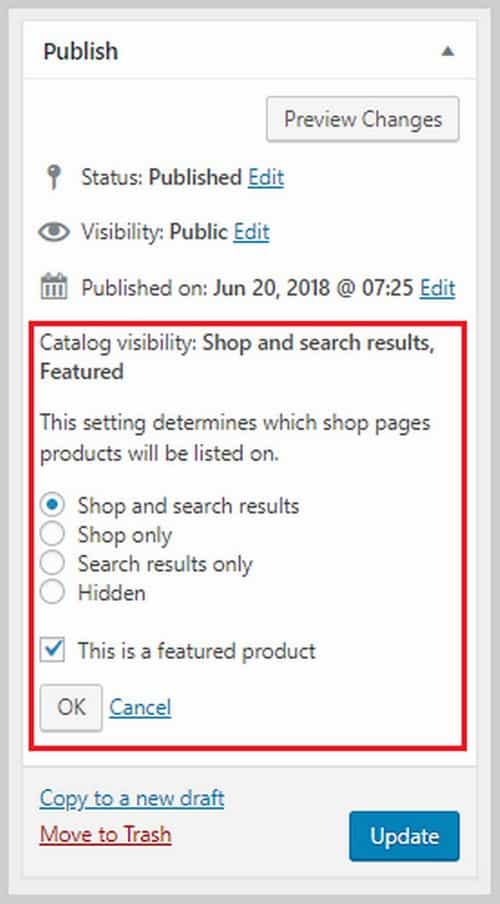Click the This is a featured product label

[x=197, y=651]
